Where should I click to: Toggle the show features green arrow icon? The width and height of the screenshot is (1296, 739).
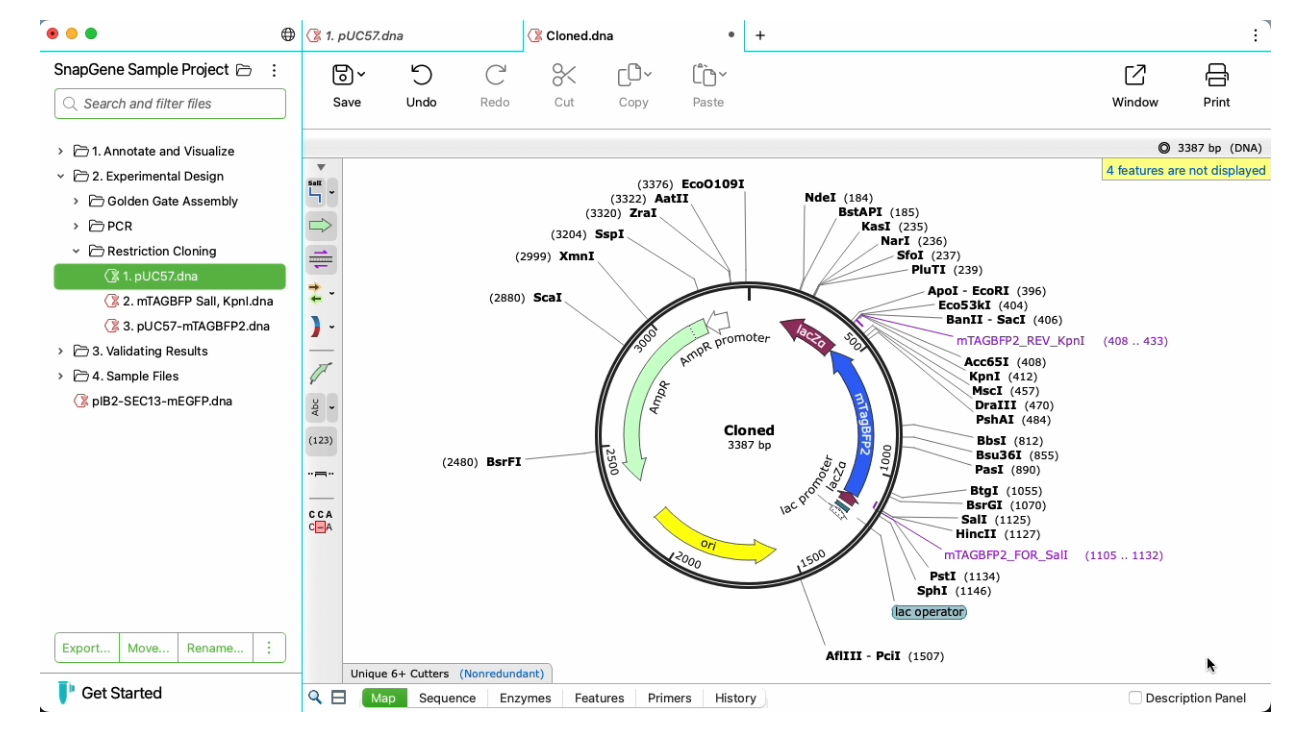click(321, 226)
